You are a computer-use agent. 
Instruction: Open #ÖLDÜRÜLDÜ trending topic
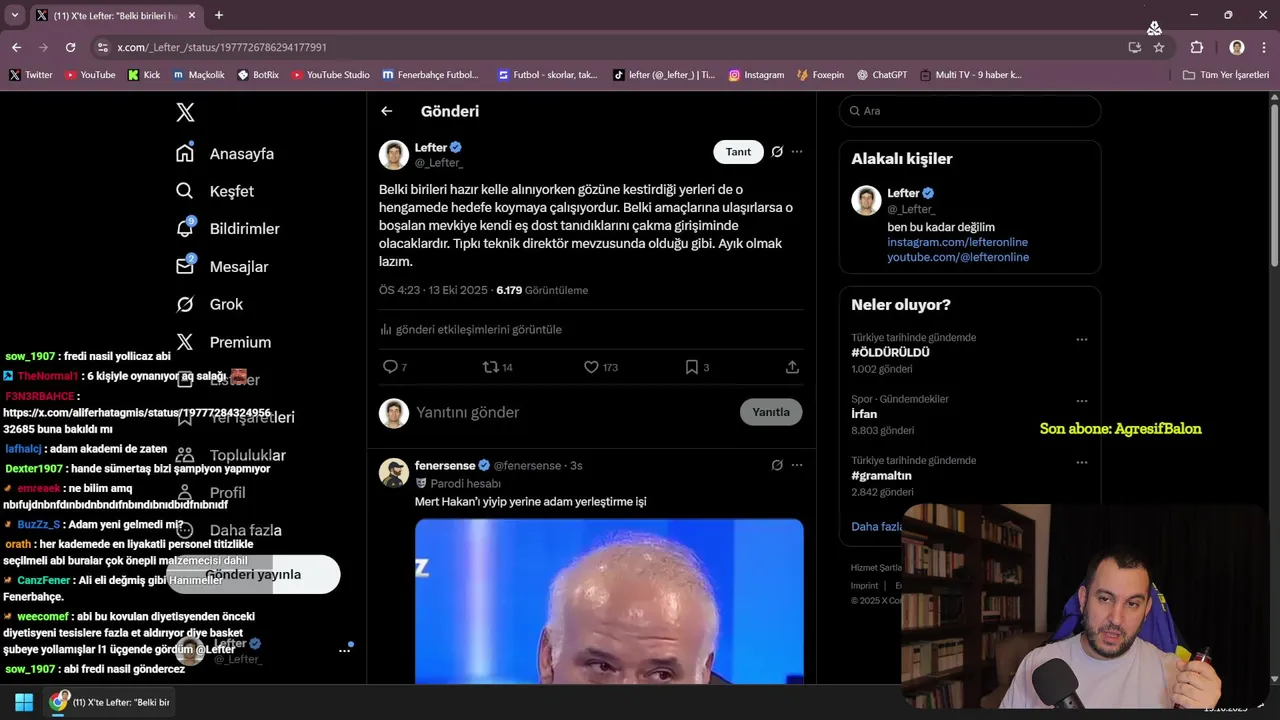tap(890, 353)
